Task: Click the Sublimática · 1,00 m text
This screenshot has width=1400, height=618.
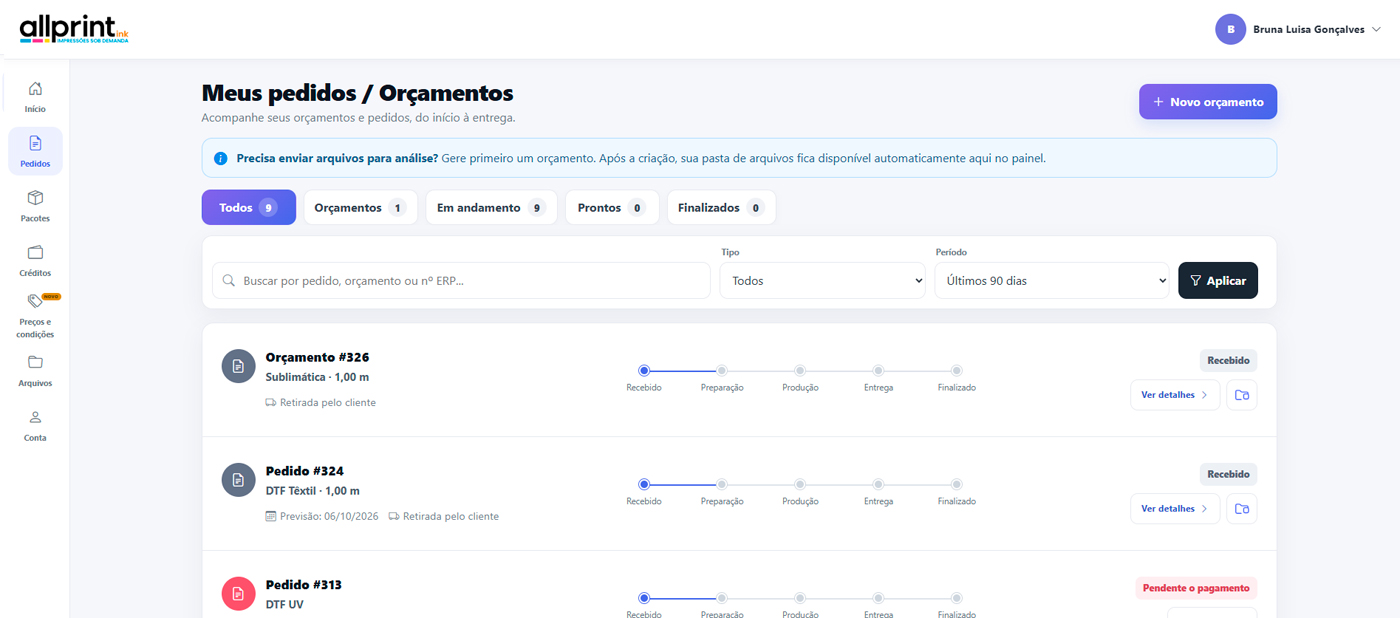Action: click(x=317, y=378)
